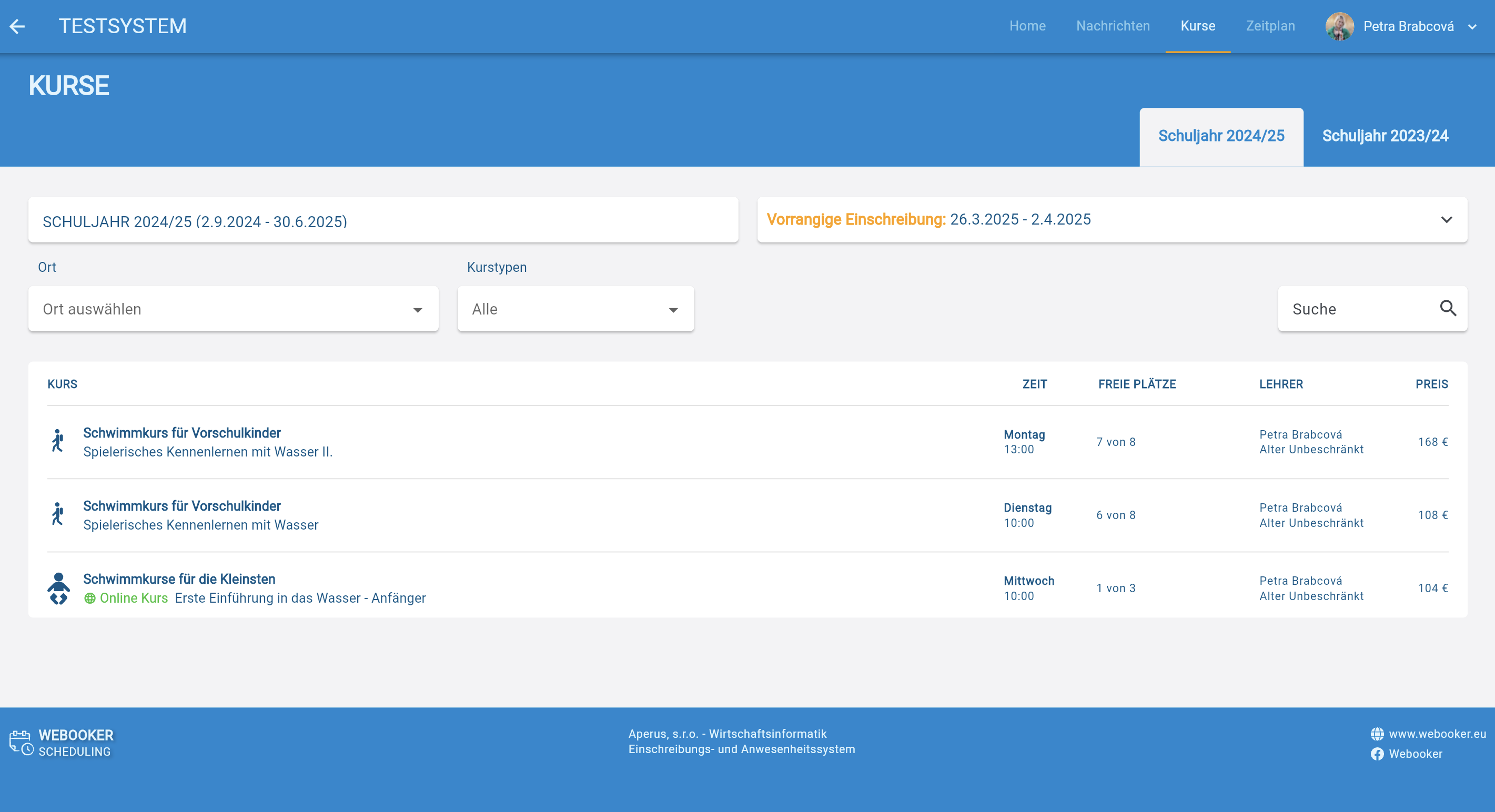Switch to Schuljahr 2023/24 tab
Image resolution: width=1495 pixels, height=812 pixels.
click(1385, 136)
